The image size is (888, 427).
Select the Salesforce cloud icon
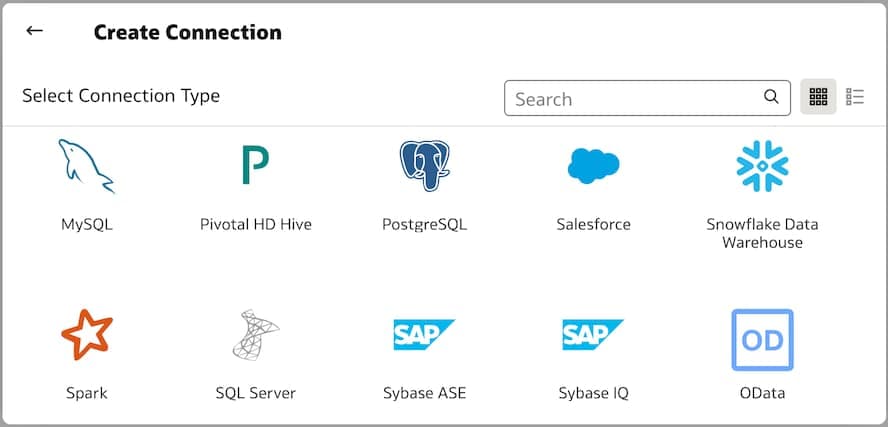[593, 166]
